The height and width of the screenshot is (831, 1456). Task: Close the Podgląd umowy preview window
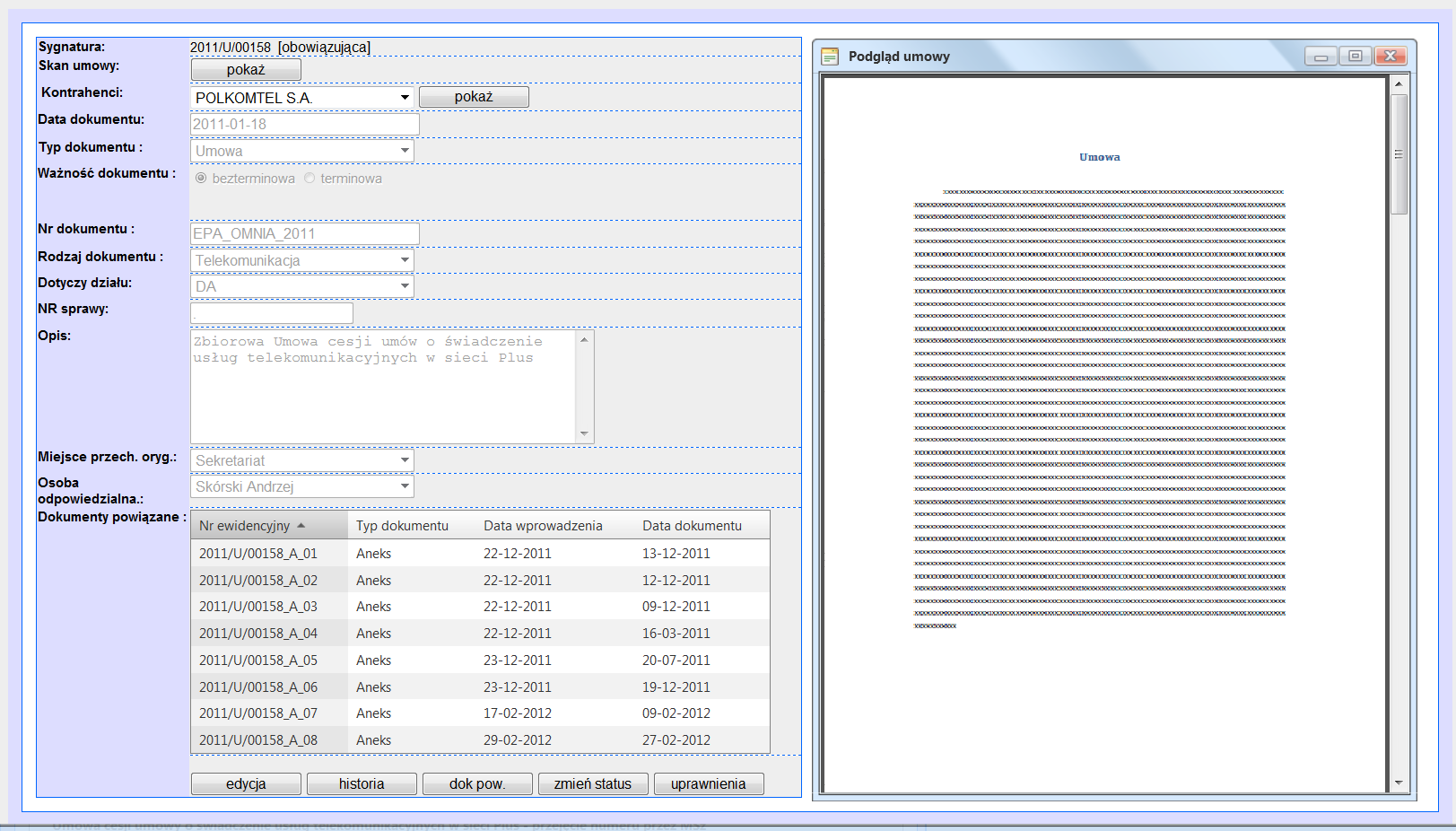[1390, 57]
